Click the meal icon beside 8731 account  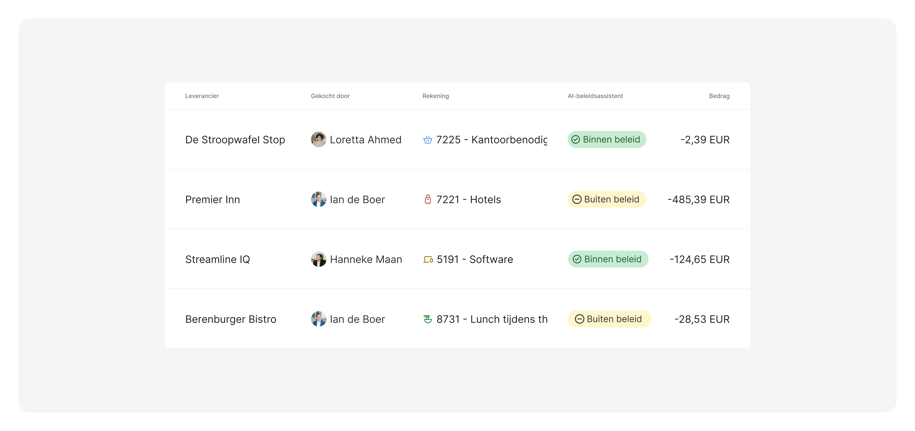pos(427,319)
